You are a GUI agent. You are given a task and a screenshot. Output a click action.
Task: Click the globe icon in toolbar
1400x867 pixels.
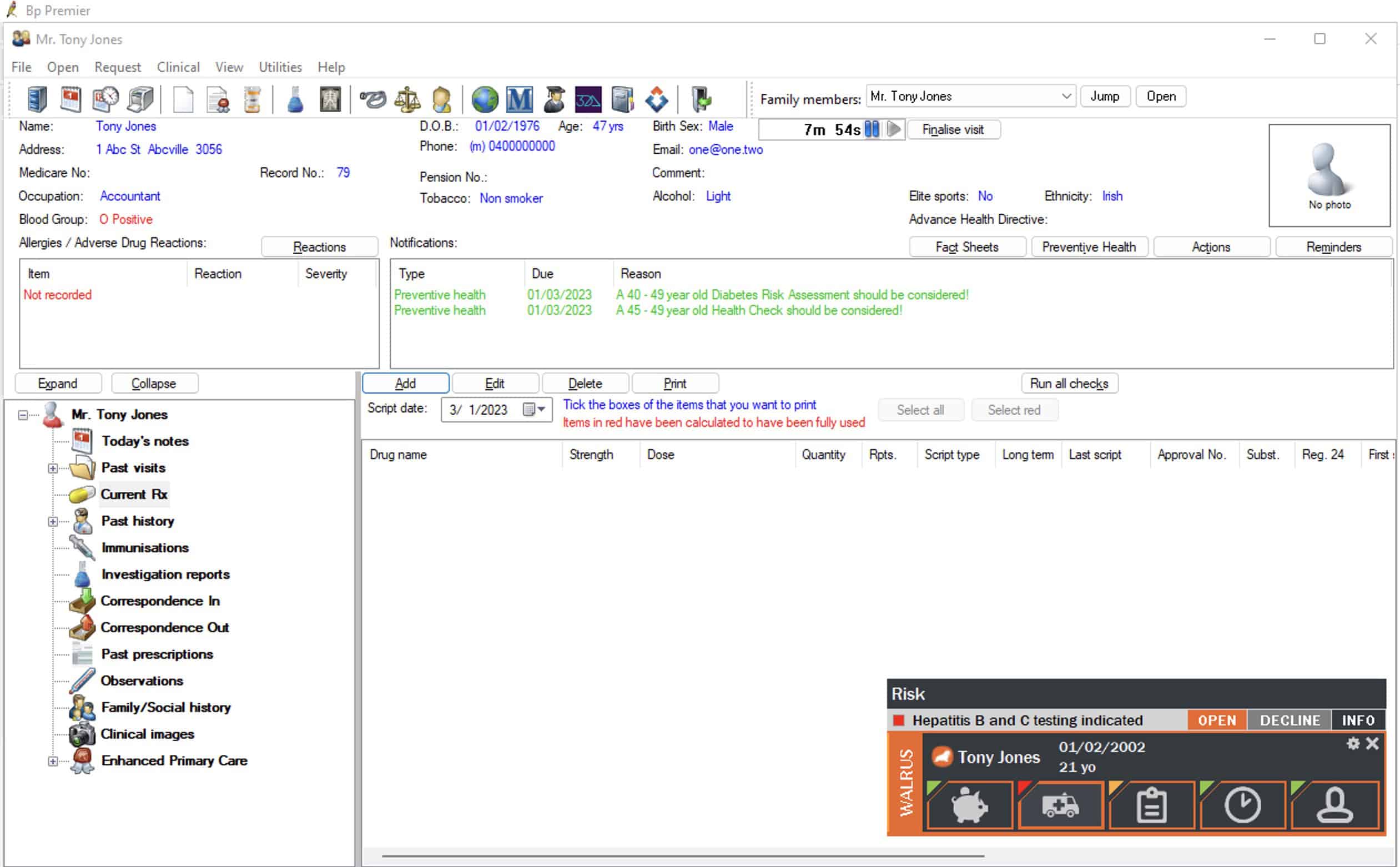coord(485,100)
